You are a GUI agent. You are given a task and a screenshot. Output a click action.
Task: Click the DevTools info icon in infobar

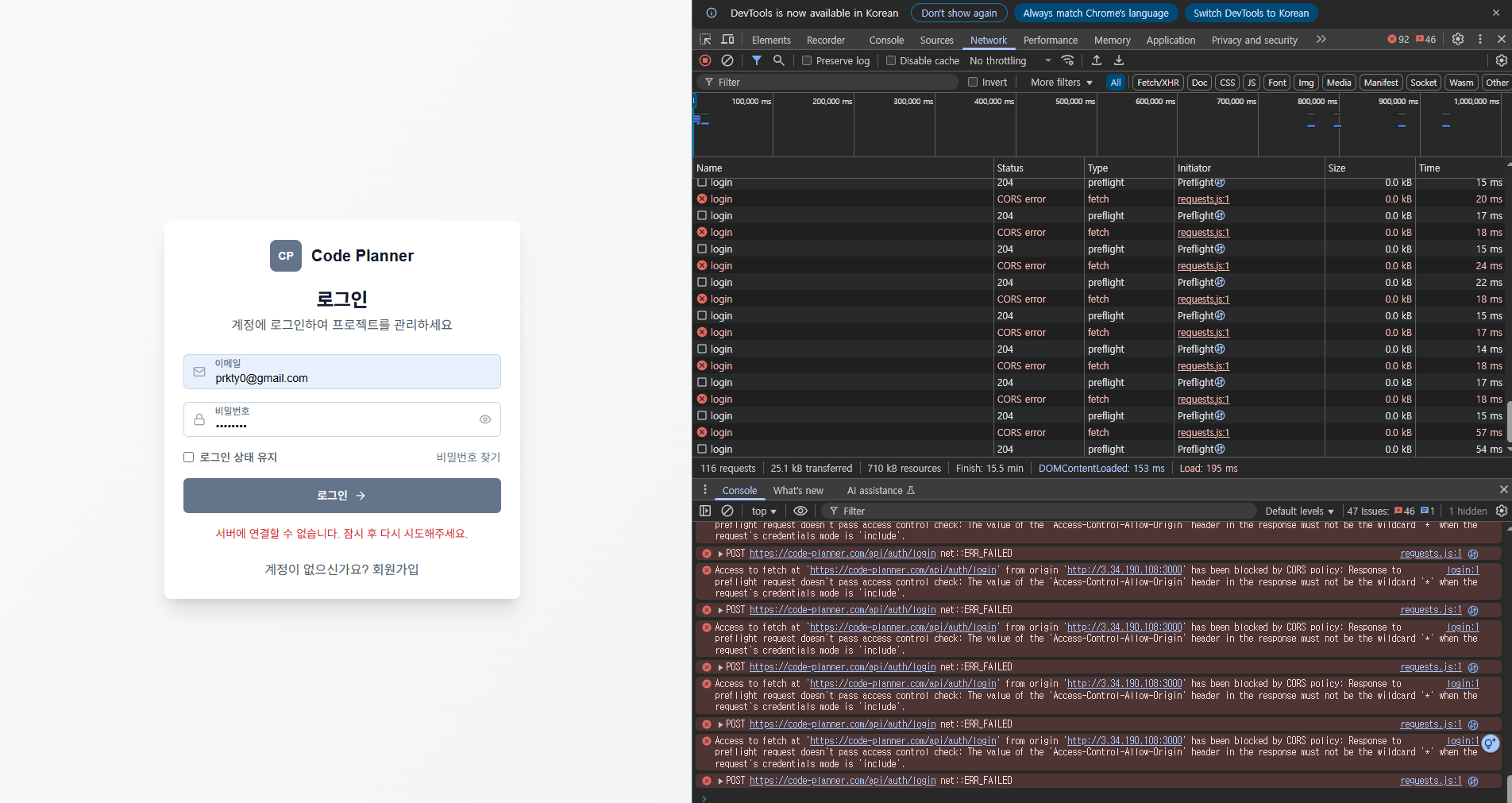(x=712, y=13)
